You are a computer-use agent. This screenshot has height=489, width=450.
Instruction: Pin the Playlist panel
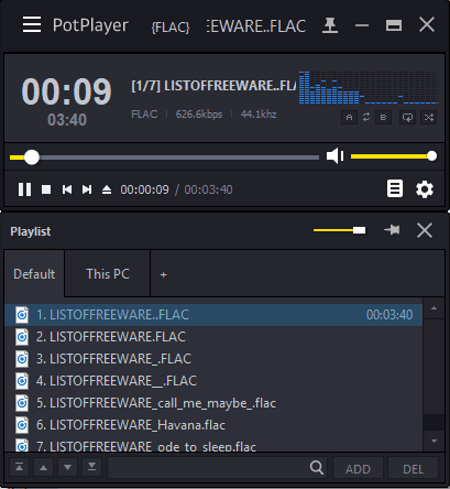pos(392,230)
